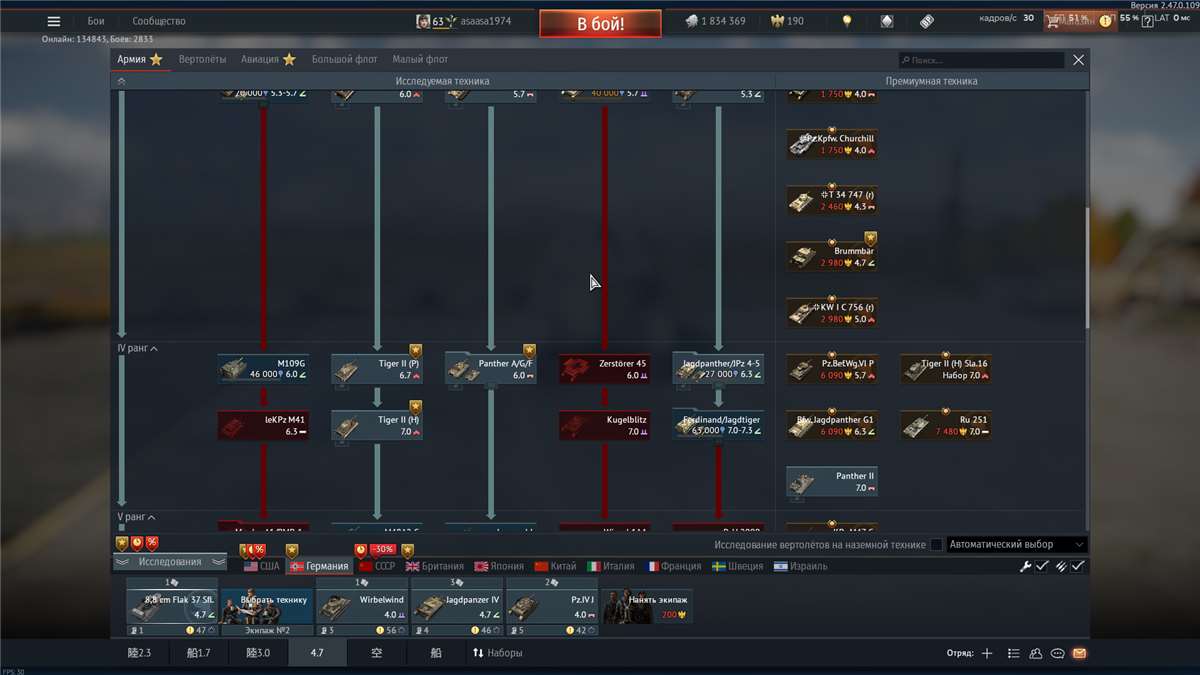Viewport: 1200px width, 675px height.
Task: Open the help question mark icon
Action: [x=1148, y=21]
